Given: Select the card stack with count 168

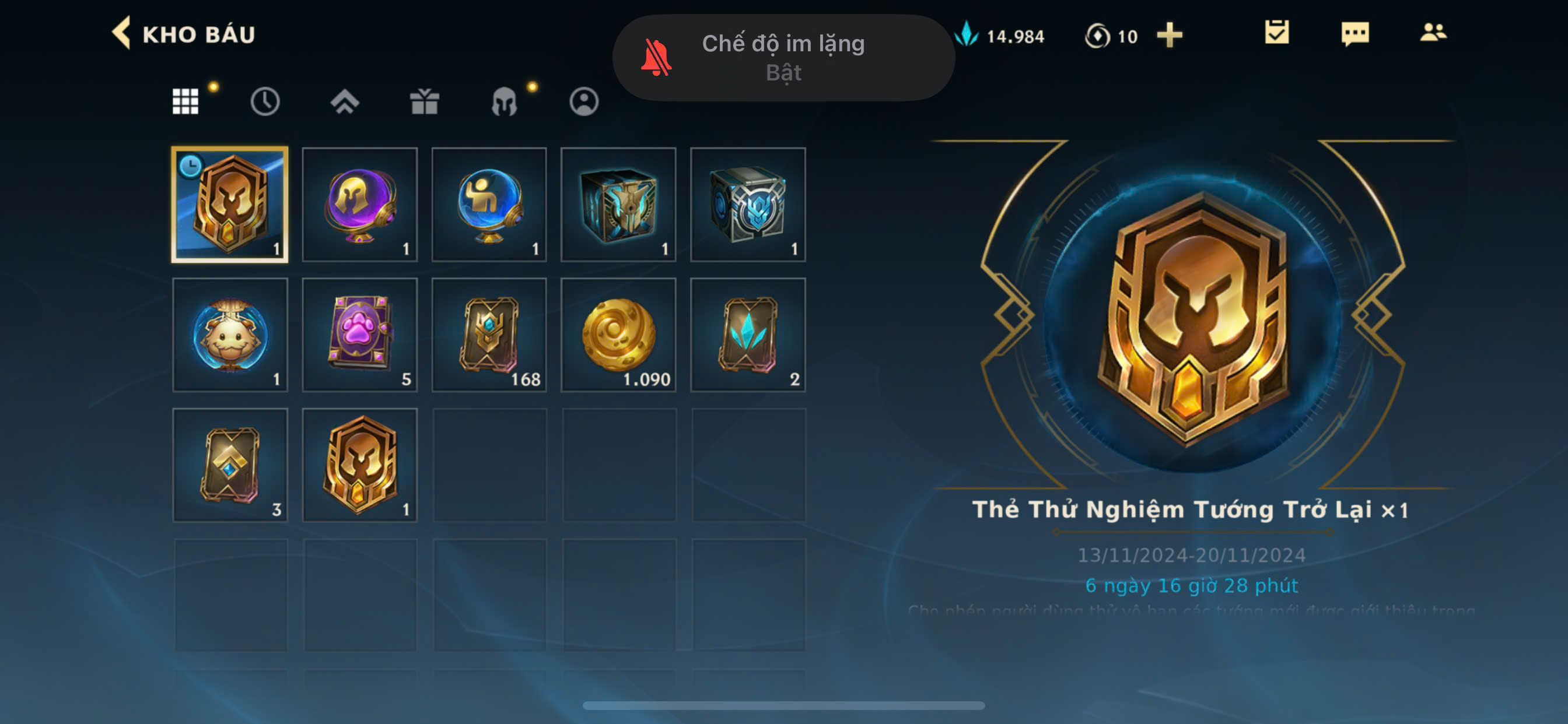Looking at the screenshot, I should 489,335.
